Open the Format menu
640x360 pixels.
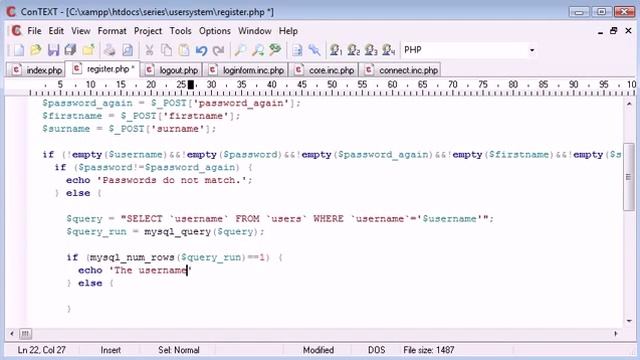tap(112, 31)
